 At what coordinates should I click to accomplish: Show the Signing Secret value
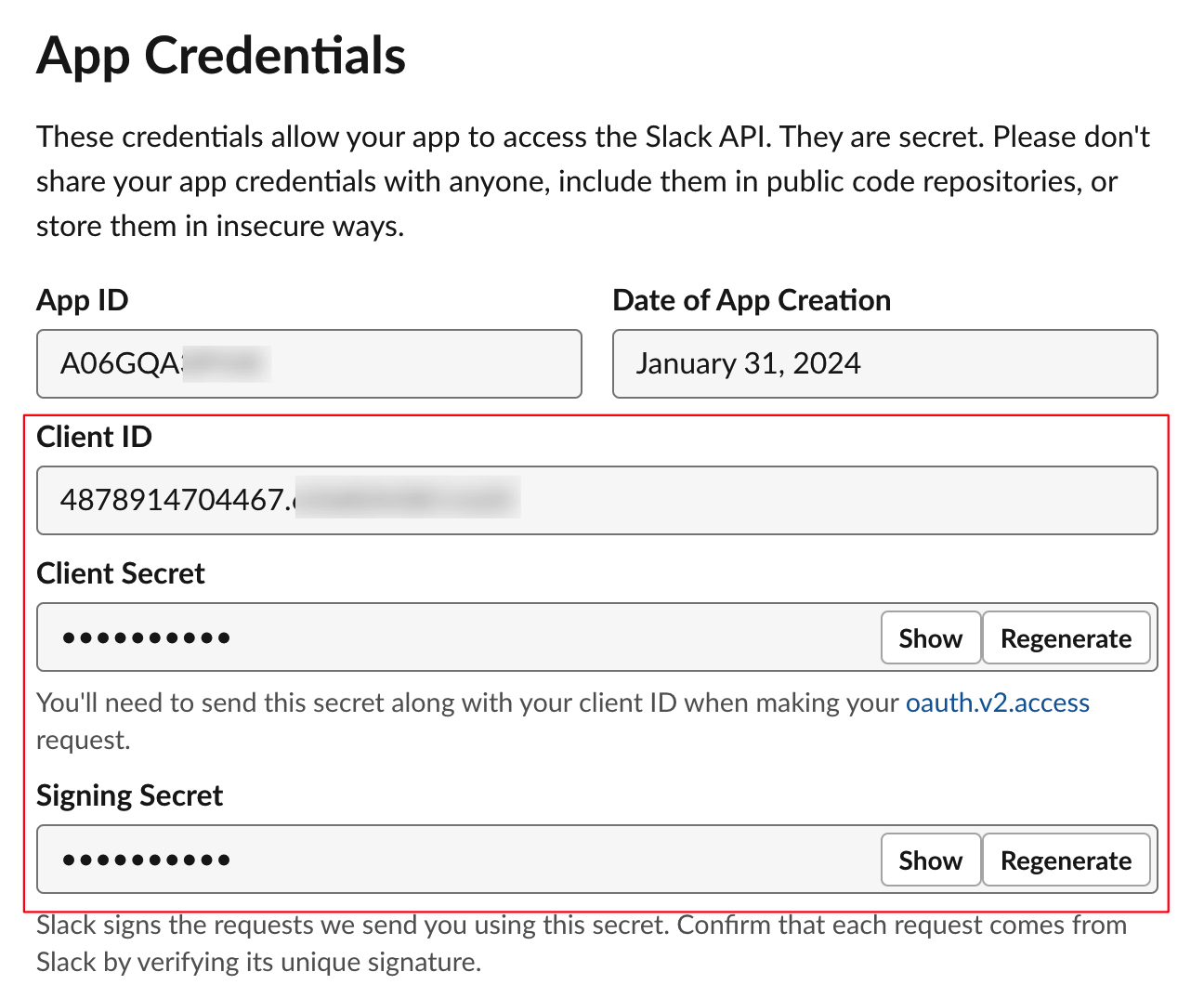931,860
